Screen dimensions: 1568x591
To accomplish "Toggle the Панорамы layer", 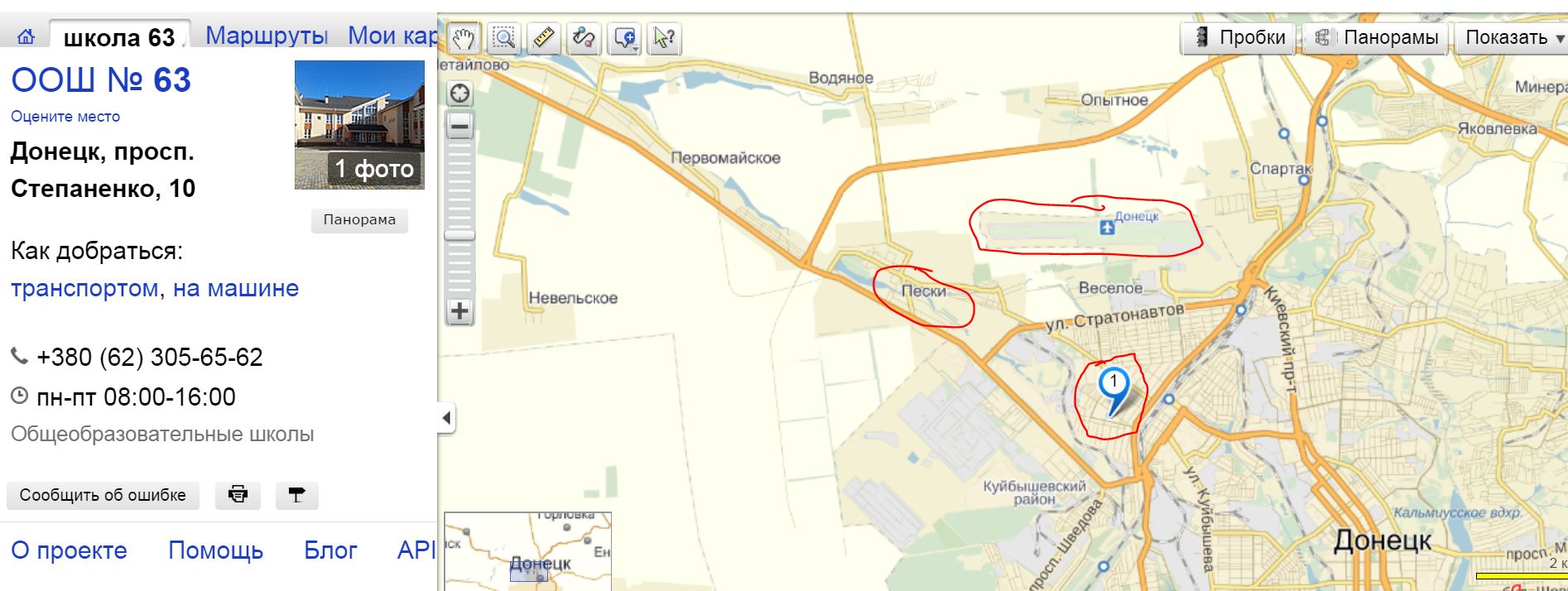I will click(1377, 37).
